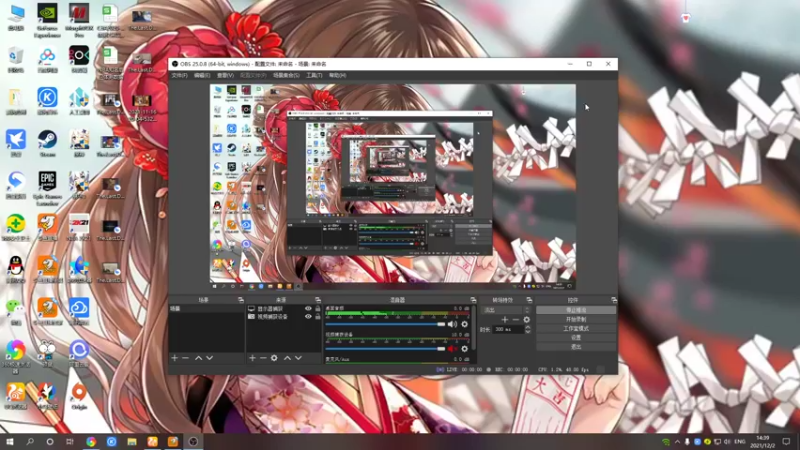Open GeForce Experience desktop icon
The image size is (800, 450).
tap(47, 20)
